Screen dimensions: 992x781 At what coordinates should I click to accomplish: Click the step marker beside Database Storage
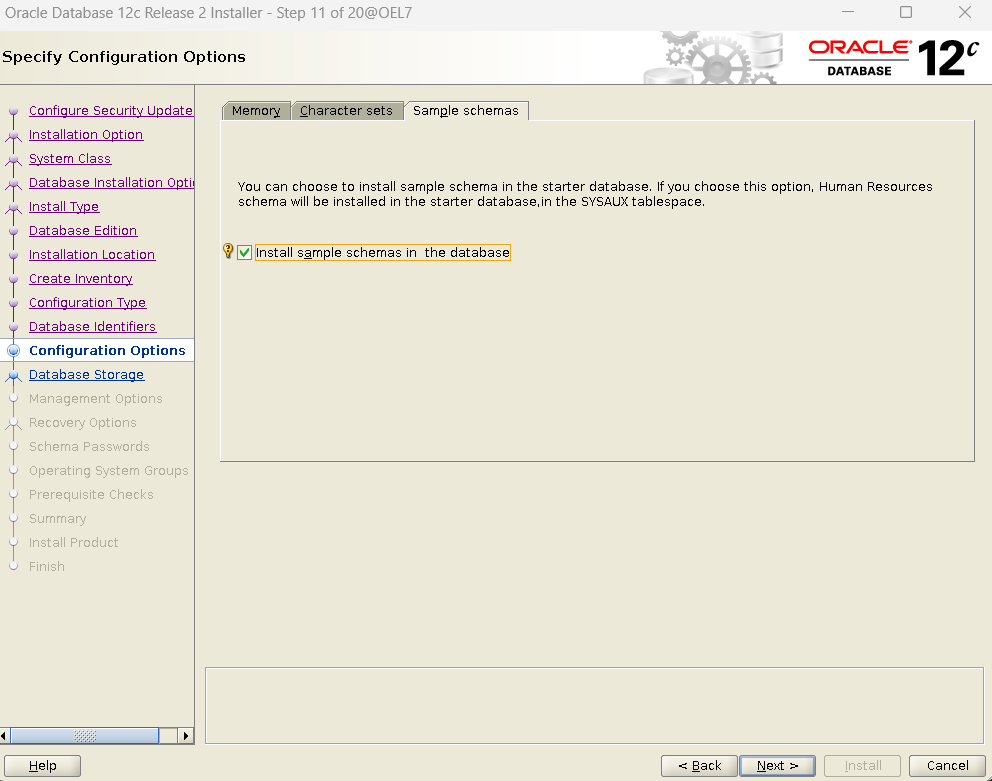point(13,375)
